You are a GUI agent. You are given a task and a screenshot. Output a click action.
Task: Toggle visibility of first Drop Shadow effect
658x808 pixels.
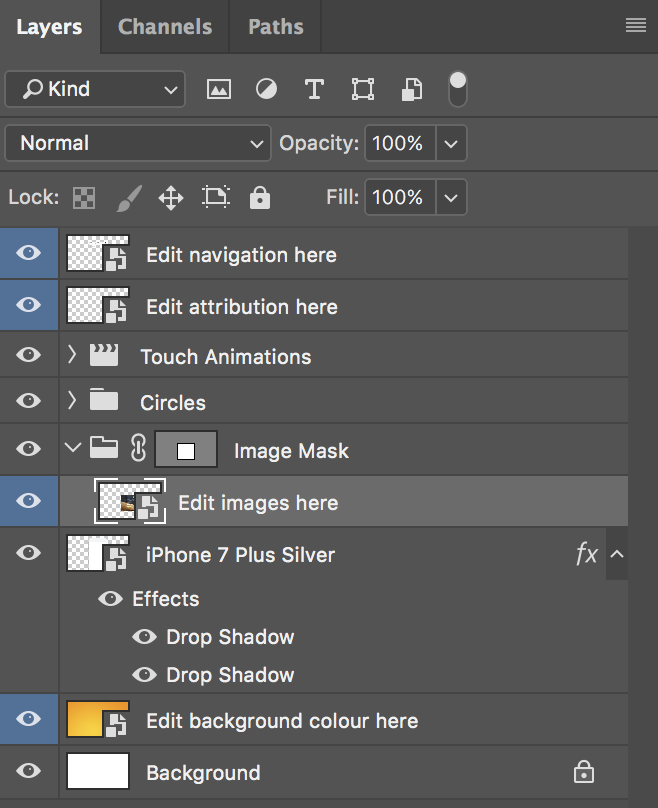tap(145, 637)
